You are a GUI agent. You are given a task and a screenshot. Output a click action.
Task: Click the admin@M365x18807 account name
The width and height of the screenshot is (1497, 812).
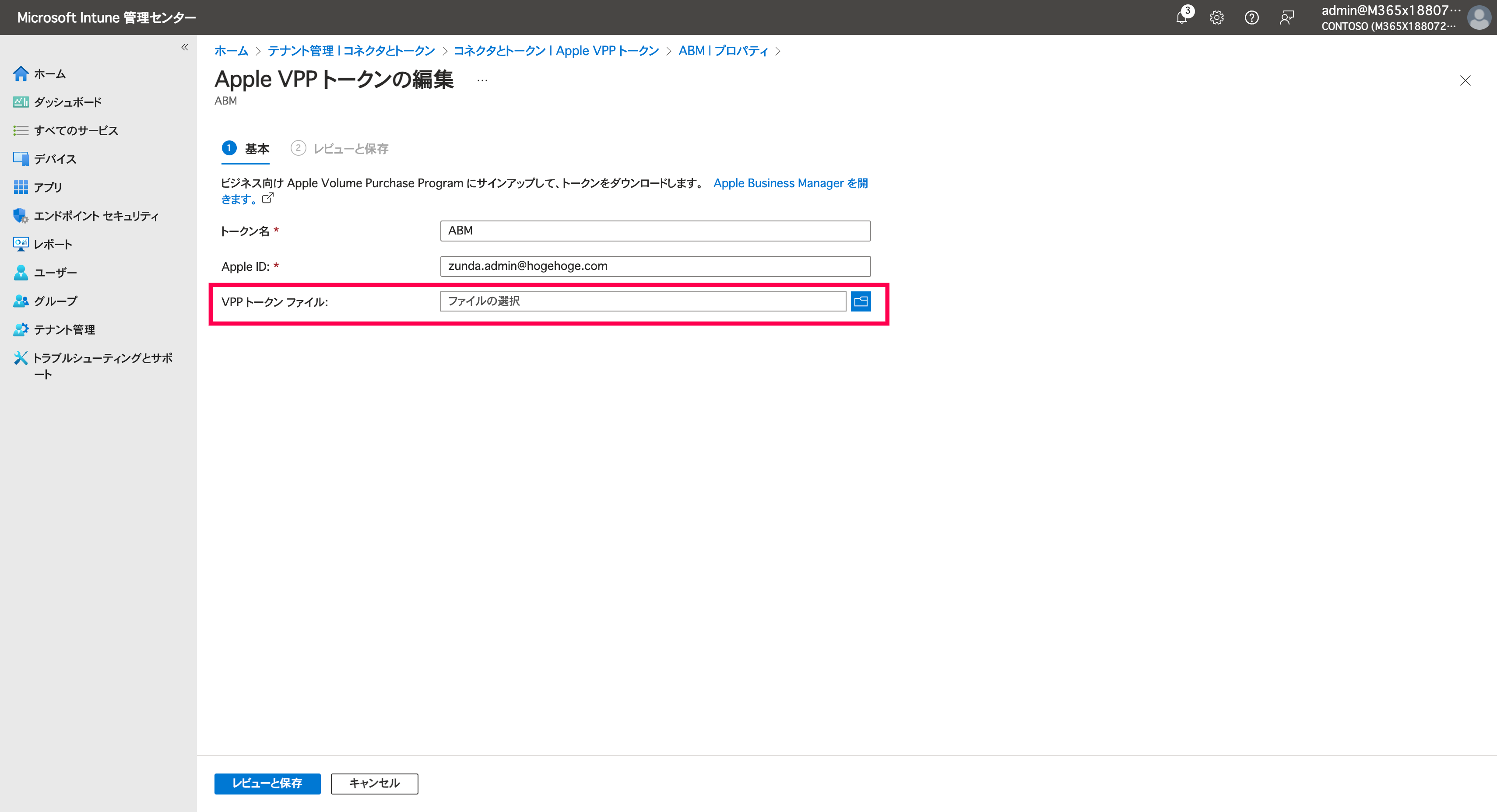(1390, 10)
